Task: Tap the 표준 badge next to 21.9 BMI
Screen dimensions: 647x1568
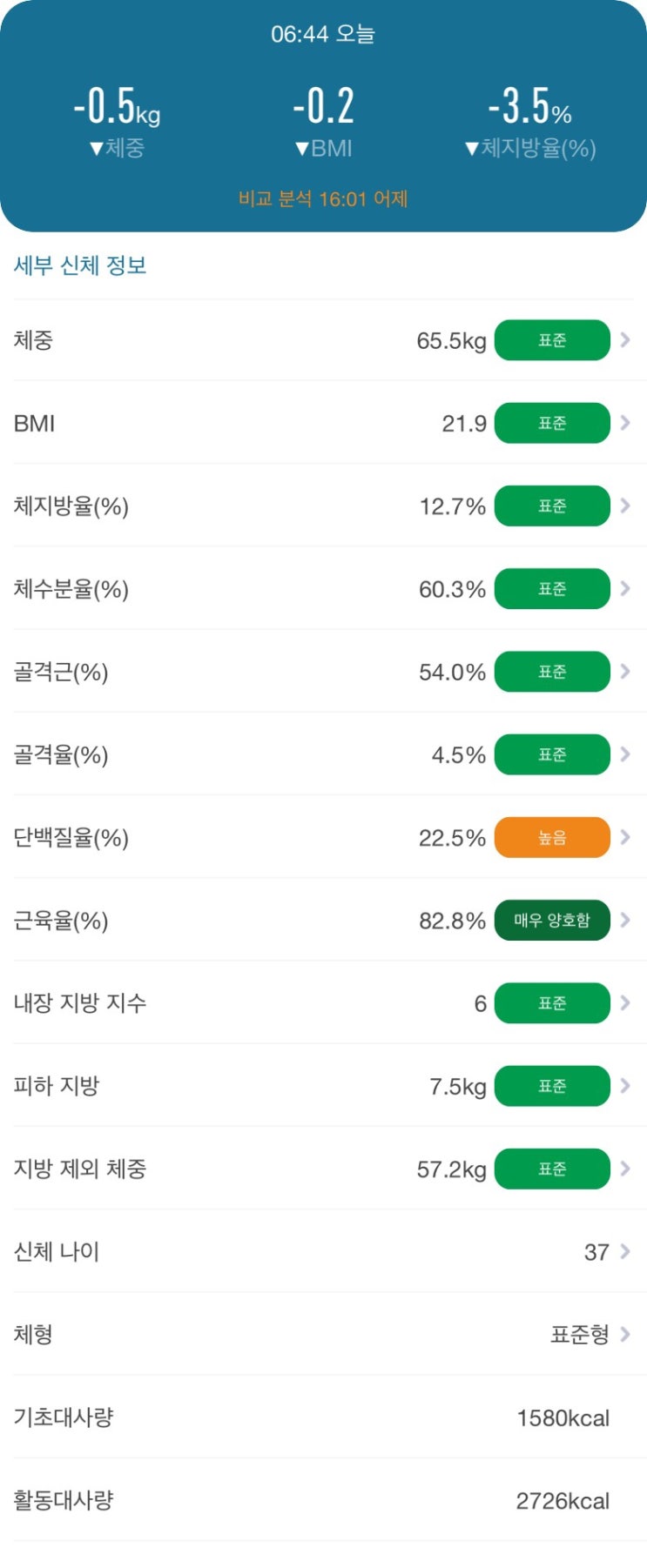Action: point(552,423)
